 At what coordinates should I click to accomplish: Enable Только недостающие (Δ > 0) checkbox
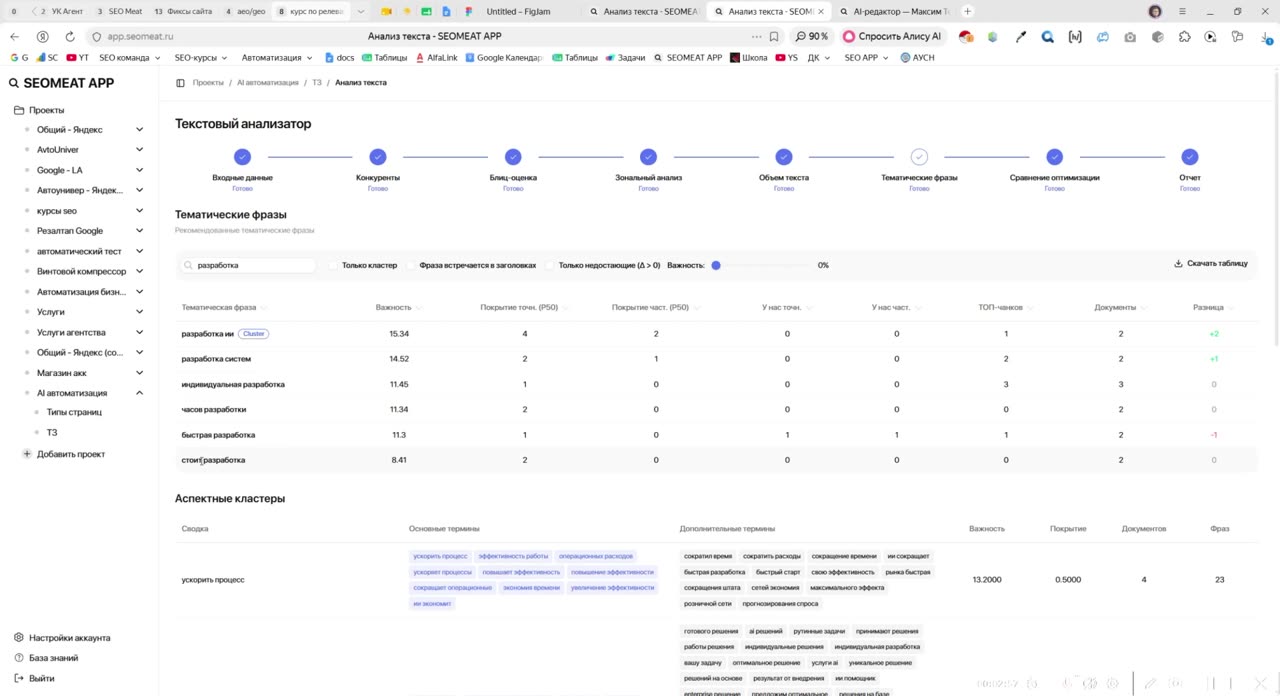click(550, 265)
